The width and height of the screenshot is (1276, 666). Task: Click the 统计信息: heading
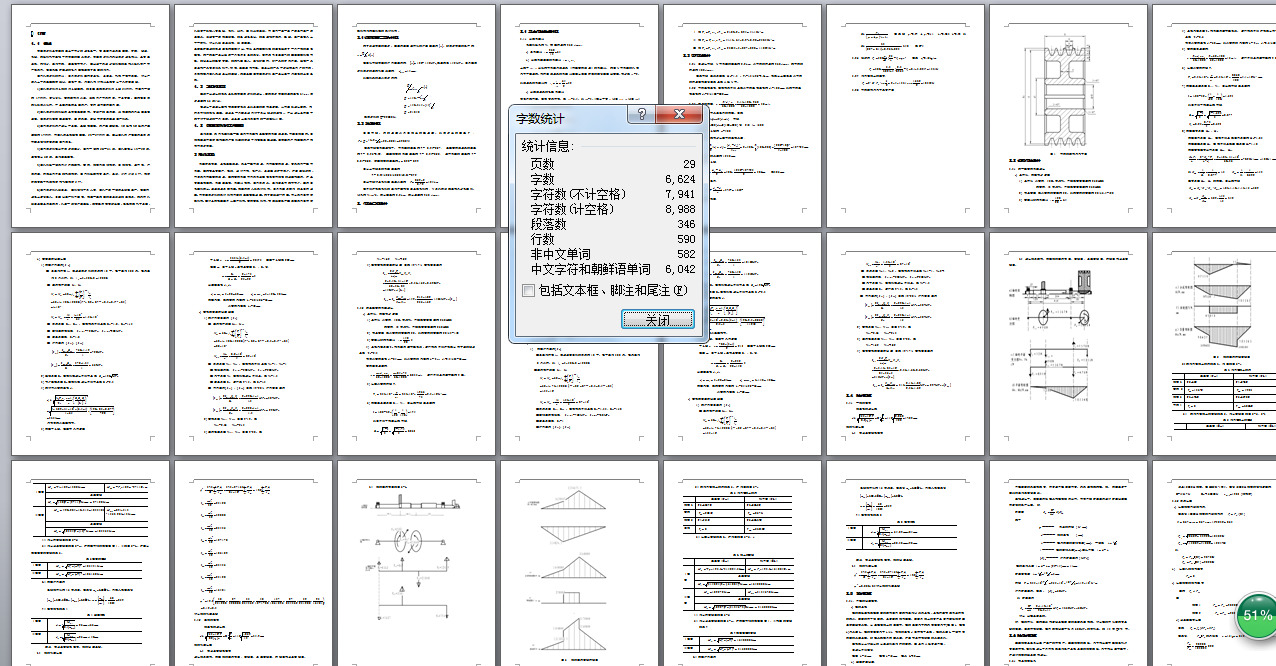point(548,146)
